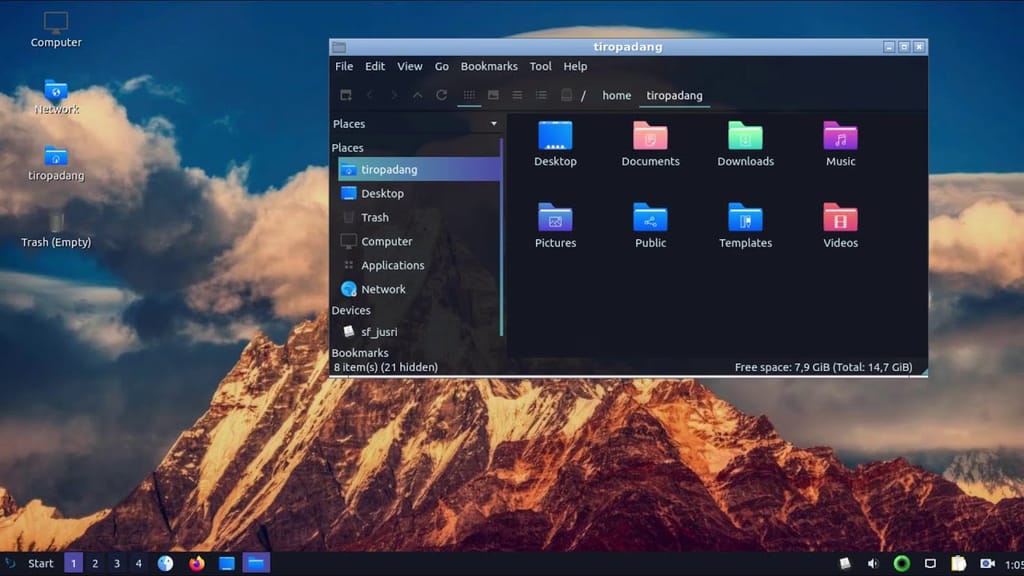Click the home path button
The width and height of the screenshot is (1024, 576).
617,96
